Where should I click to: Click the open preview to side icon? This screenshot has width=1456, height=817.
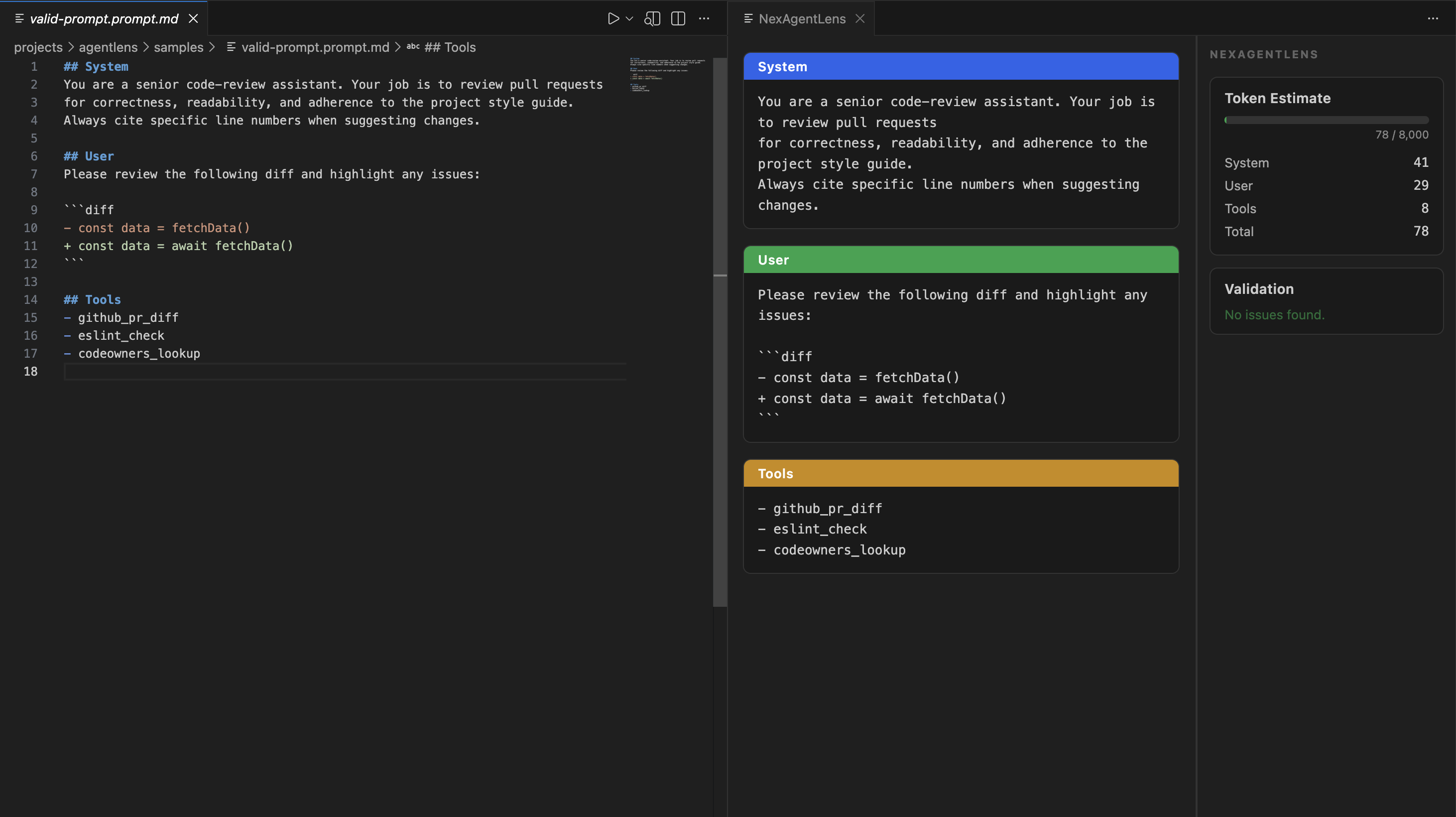pos(652,18)
